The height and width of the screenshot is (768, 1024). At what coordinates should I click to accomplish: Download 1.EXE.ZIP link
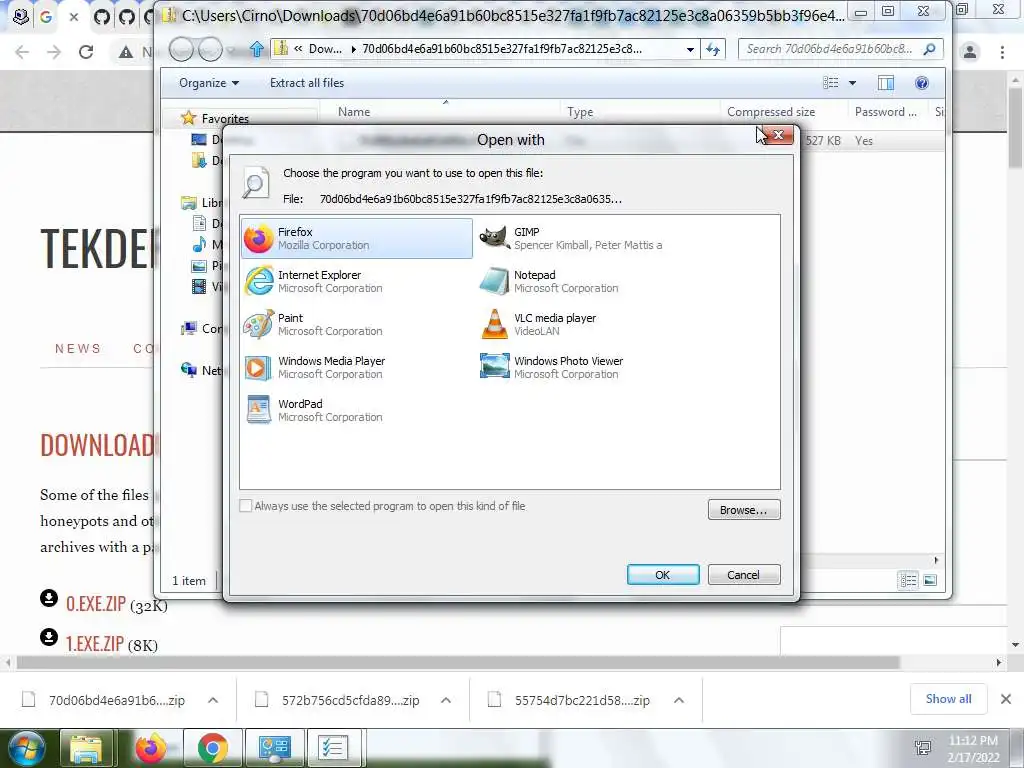[x=95, y=643]
